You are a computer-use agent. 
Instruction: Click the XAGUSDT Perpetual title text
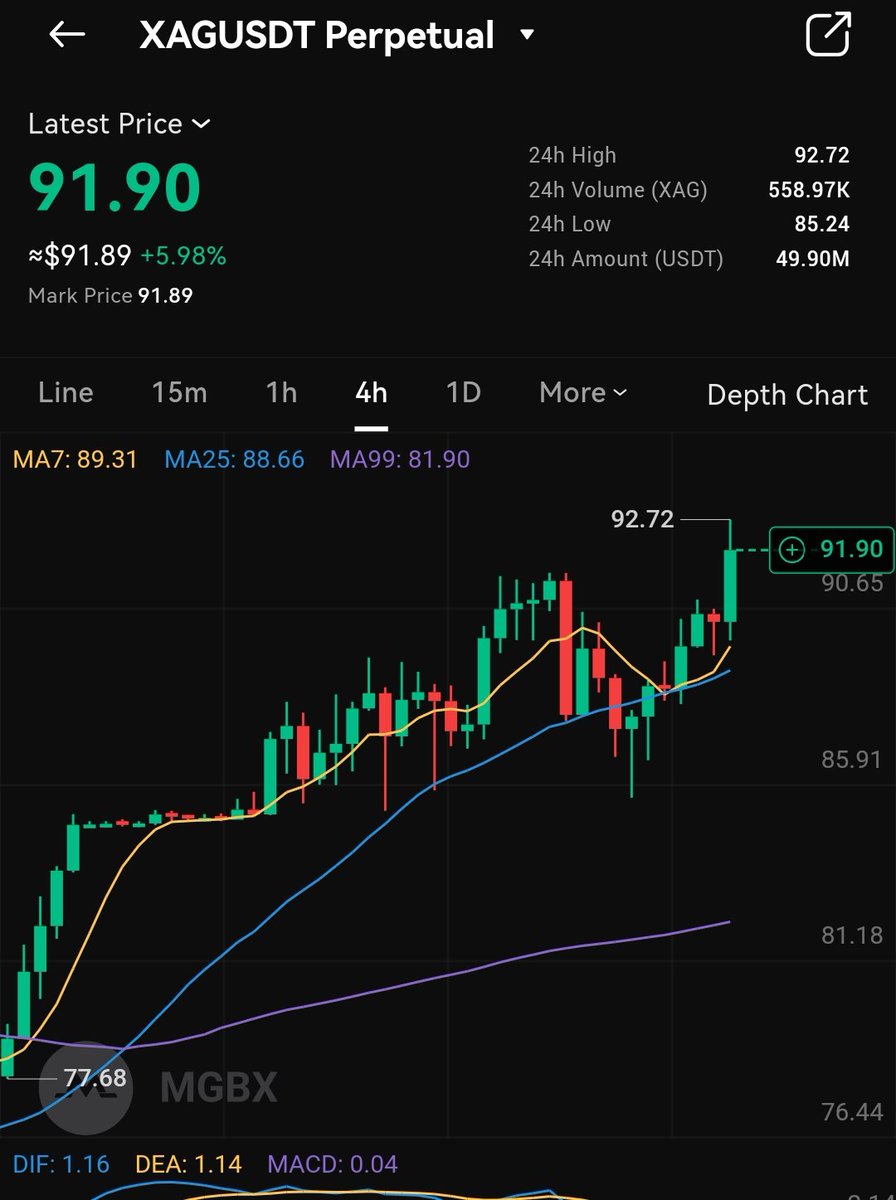click(x=317, y=36)
